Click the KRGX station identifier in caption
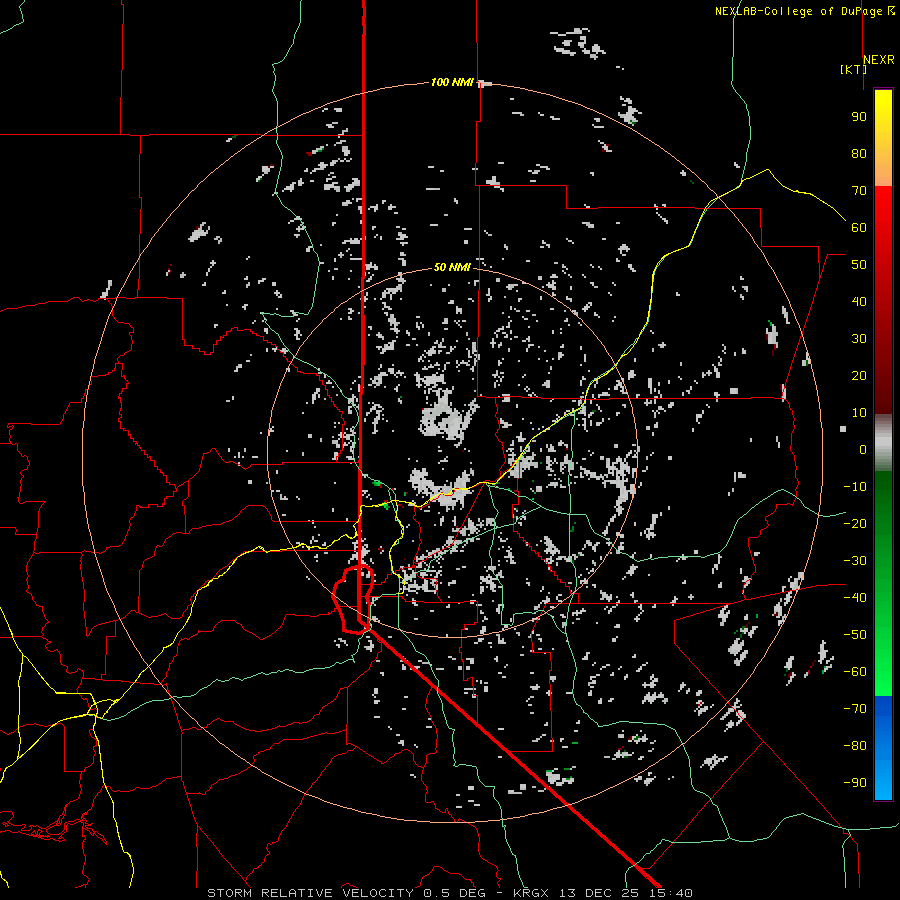 [532, 893]
